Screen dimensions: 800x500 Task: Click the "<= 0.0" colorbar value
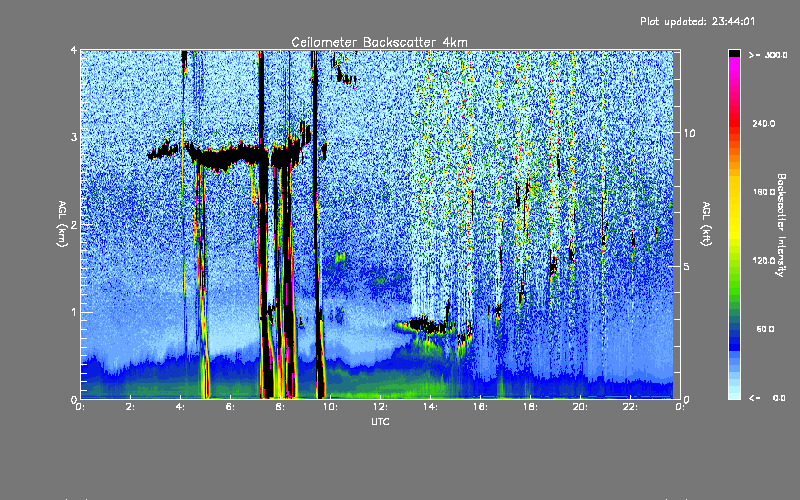pos(767,397)
